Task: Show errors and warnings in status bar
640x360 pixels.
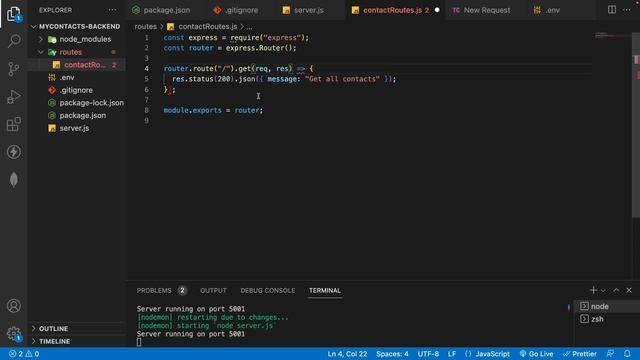Action: click(x=24, y=354)
